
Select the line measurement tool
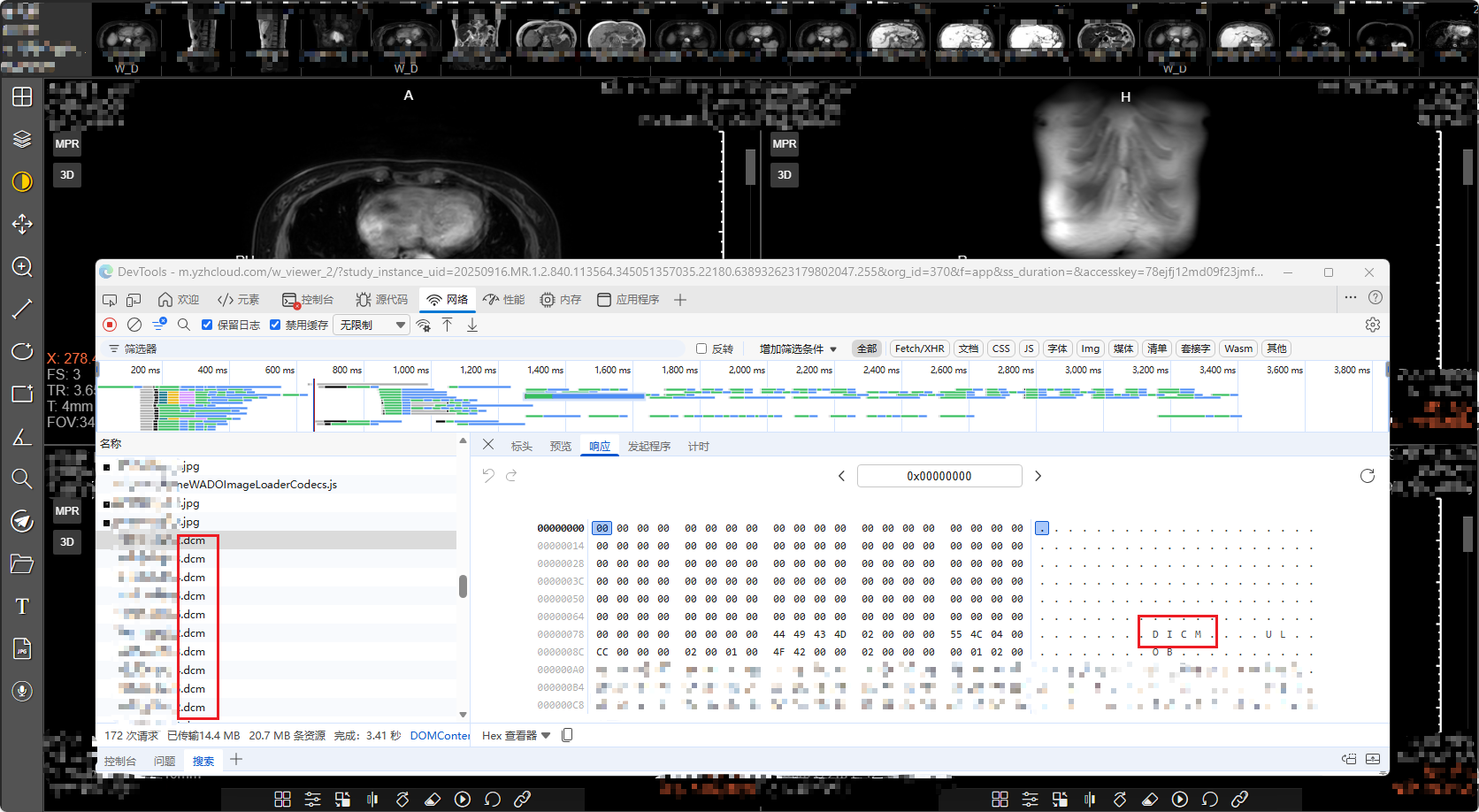tap(22, 309)
